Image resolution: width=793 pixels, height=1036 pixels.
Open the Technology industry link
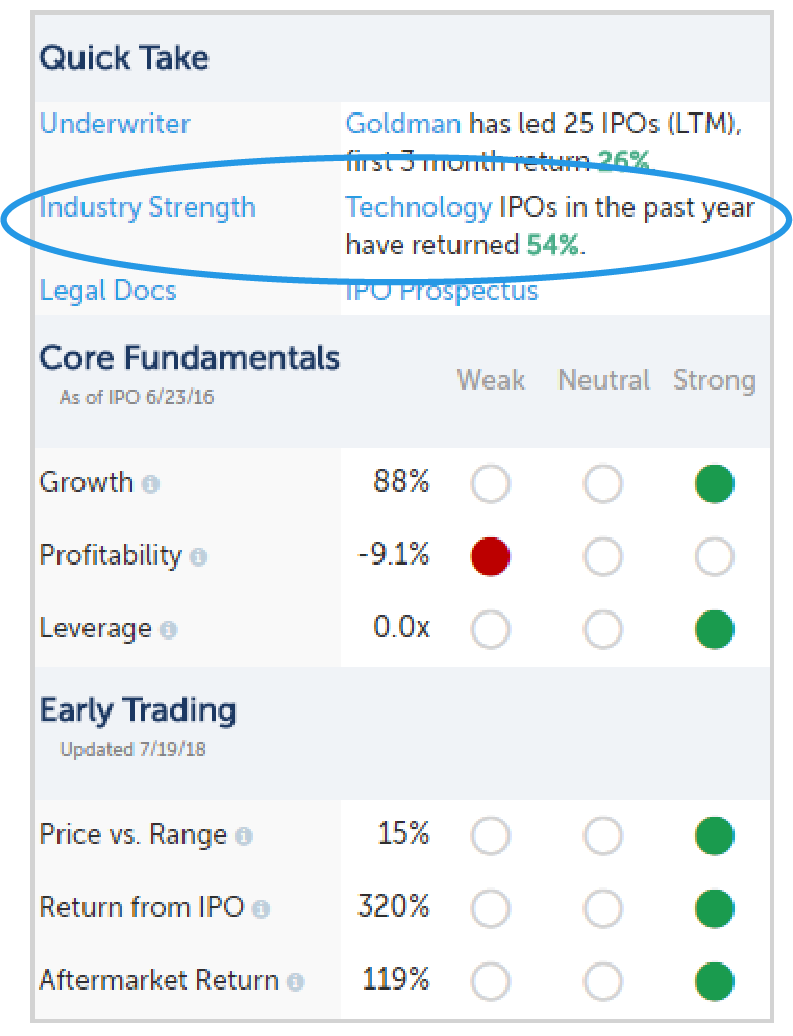[x=419, y=208]
